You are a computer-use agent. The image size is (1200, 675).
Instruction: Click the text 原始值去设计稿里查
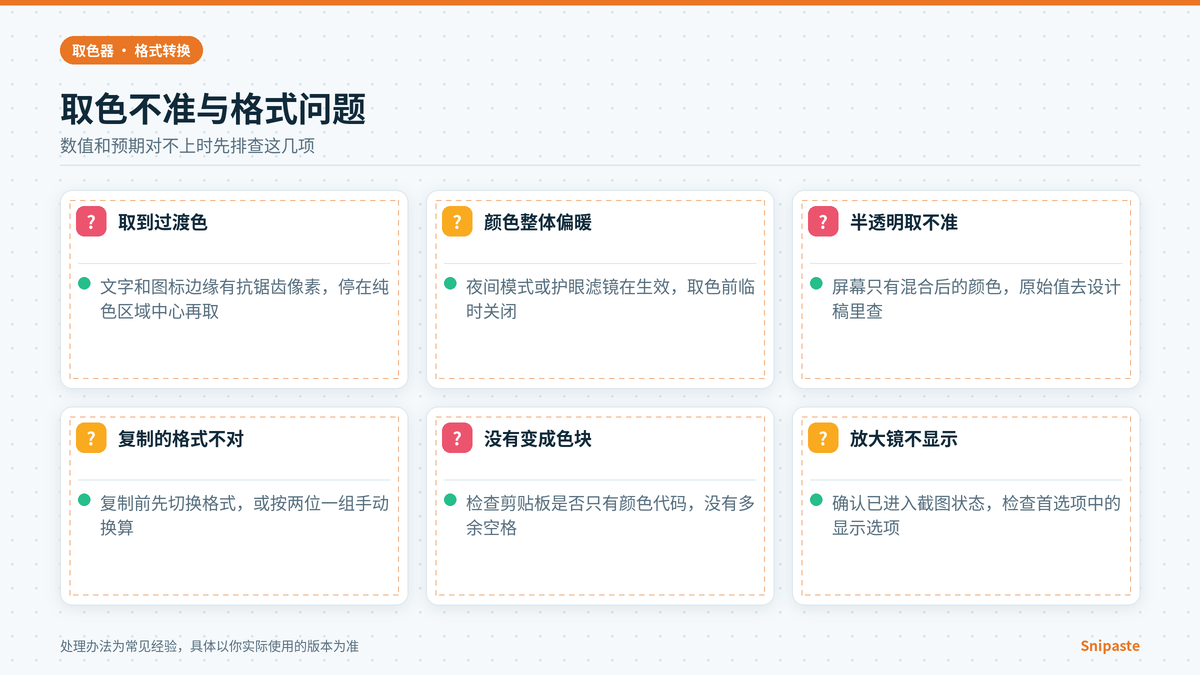(977, 299)
